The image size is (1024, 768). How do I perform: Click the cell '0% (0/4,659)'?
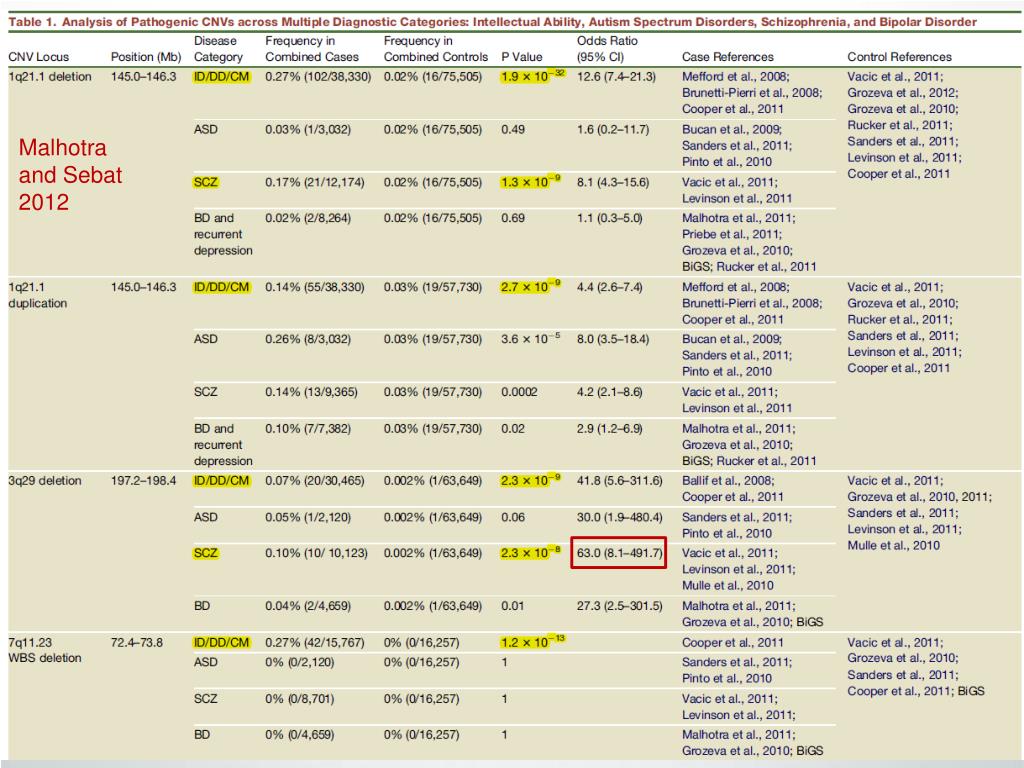point(299,735)
